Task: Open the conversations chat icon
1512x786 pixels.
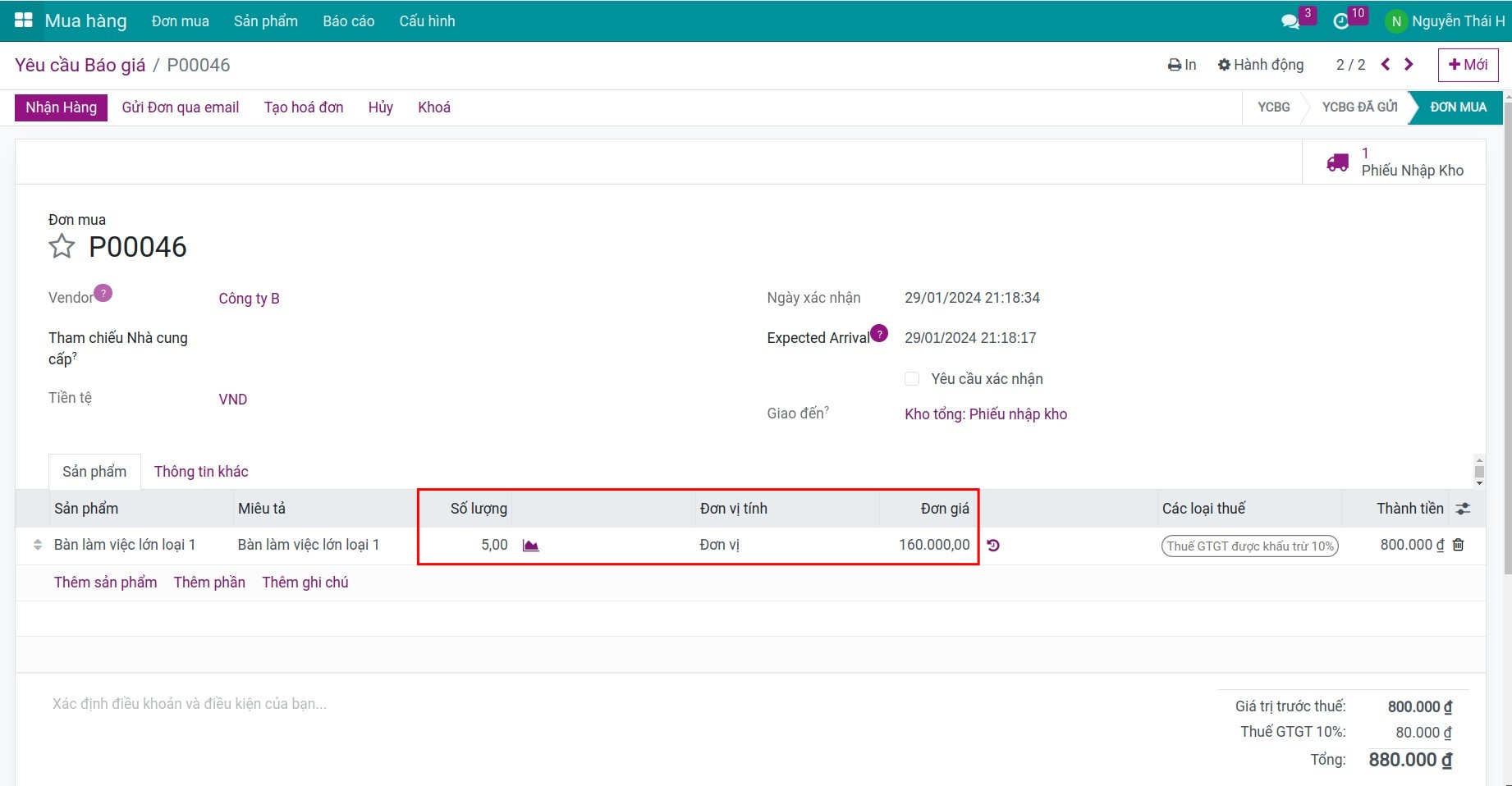Action: tap(1290, 21)
